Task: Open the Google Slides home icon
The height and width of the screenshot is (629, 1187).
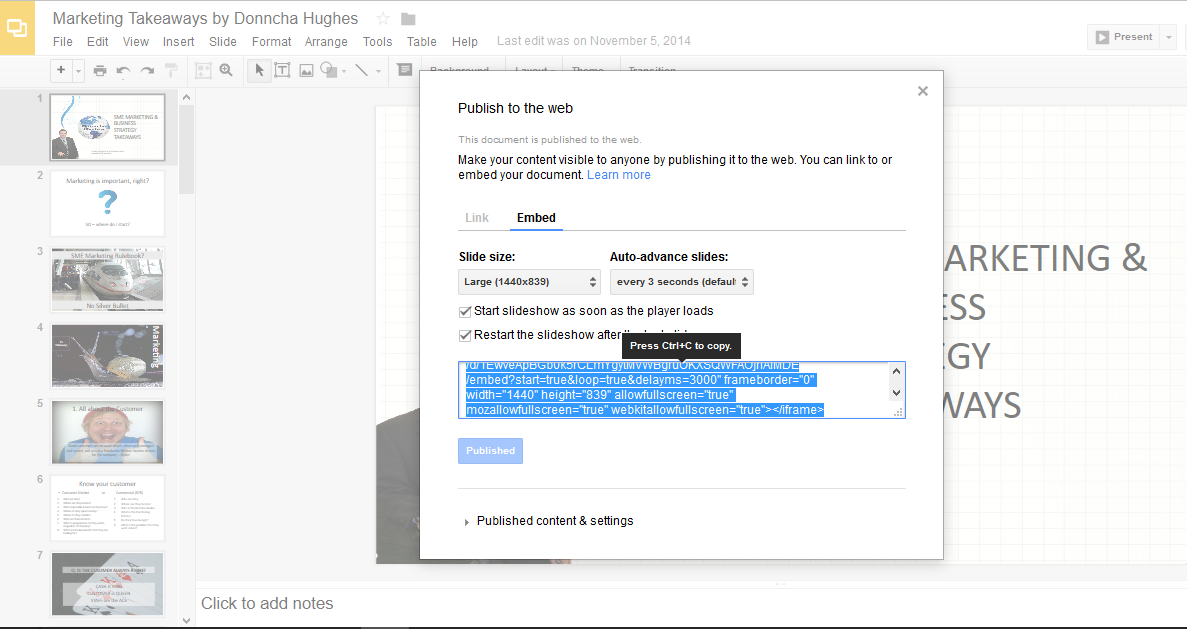Action: [x=17, y=28]
